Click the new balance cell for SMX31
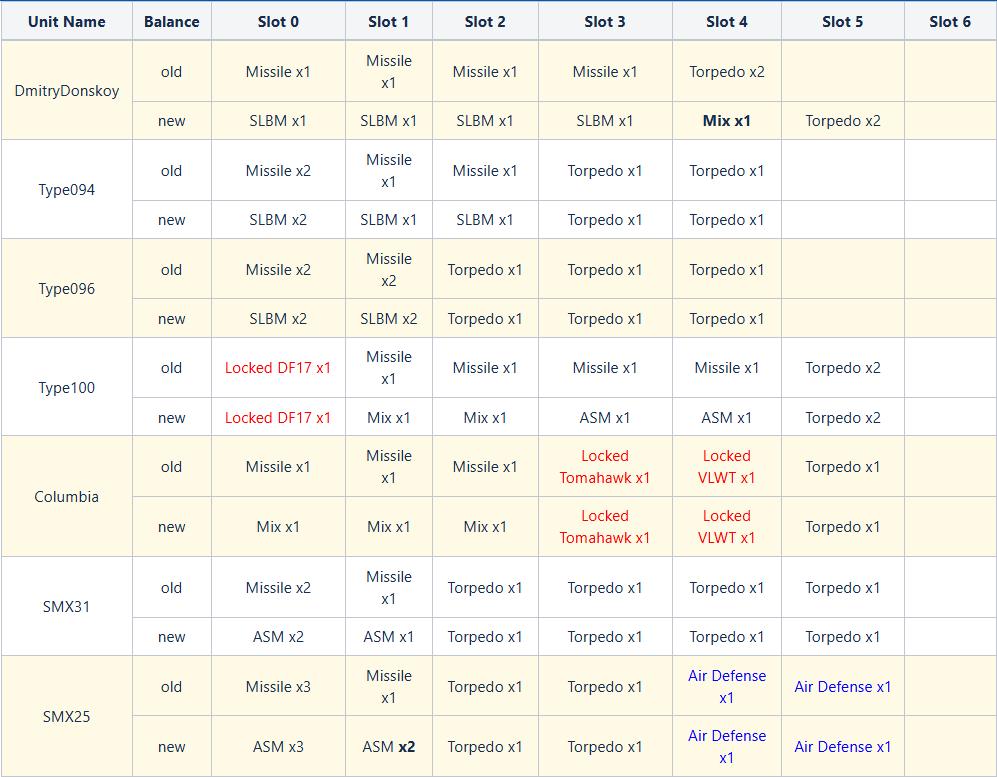Viewport: 997px width, 777px height. (x=172, y=636)
